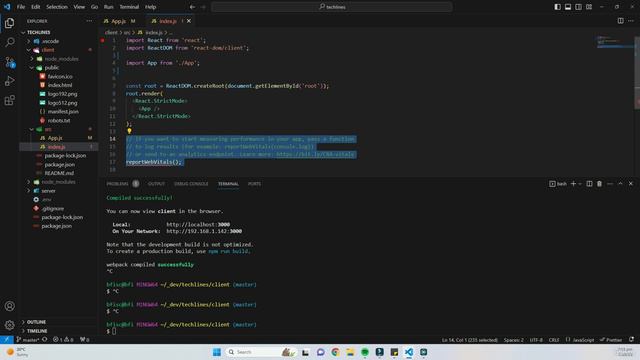Image resolution: width=640 pixels, height=360 pixels.
Task: Open the terminal launch profile dropdown arrow
Action: coord(580,184)
